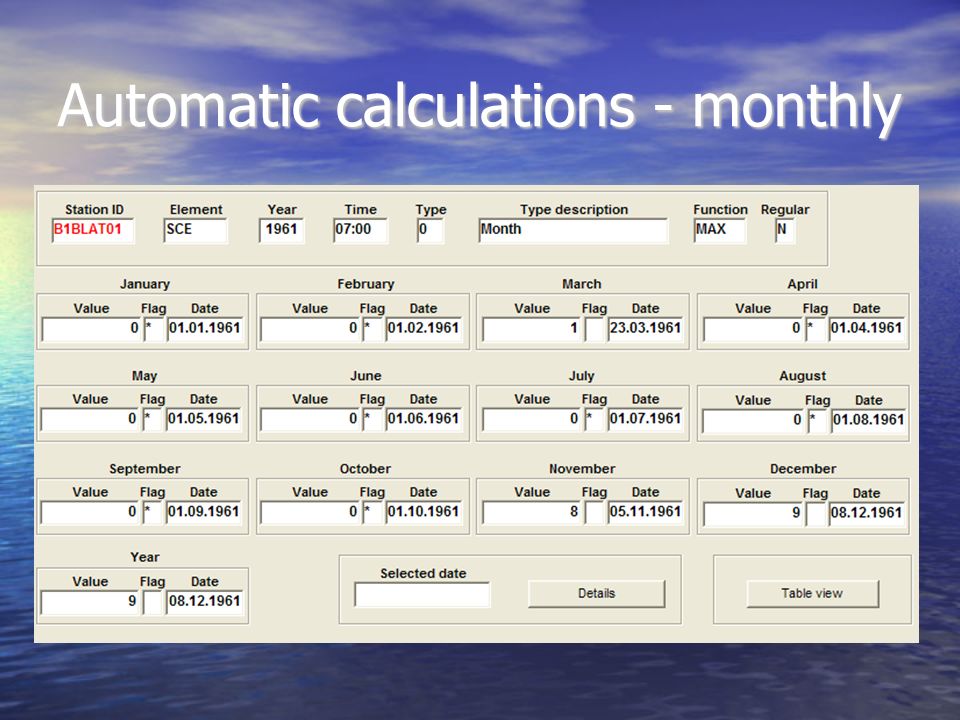Select the Station ID field B1BLAT01
The image size is (960, 720).
[93, 230]
